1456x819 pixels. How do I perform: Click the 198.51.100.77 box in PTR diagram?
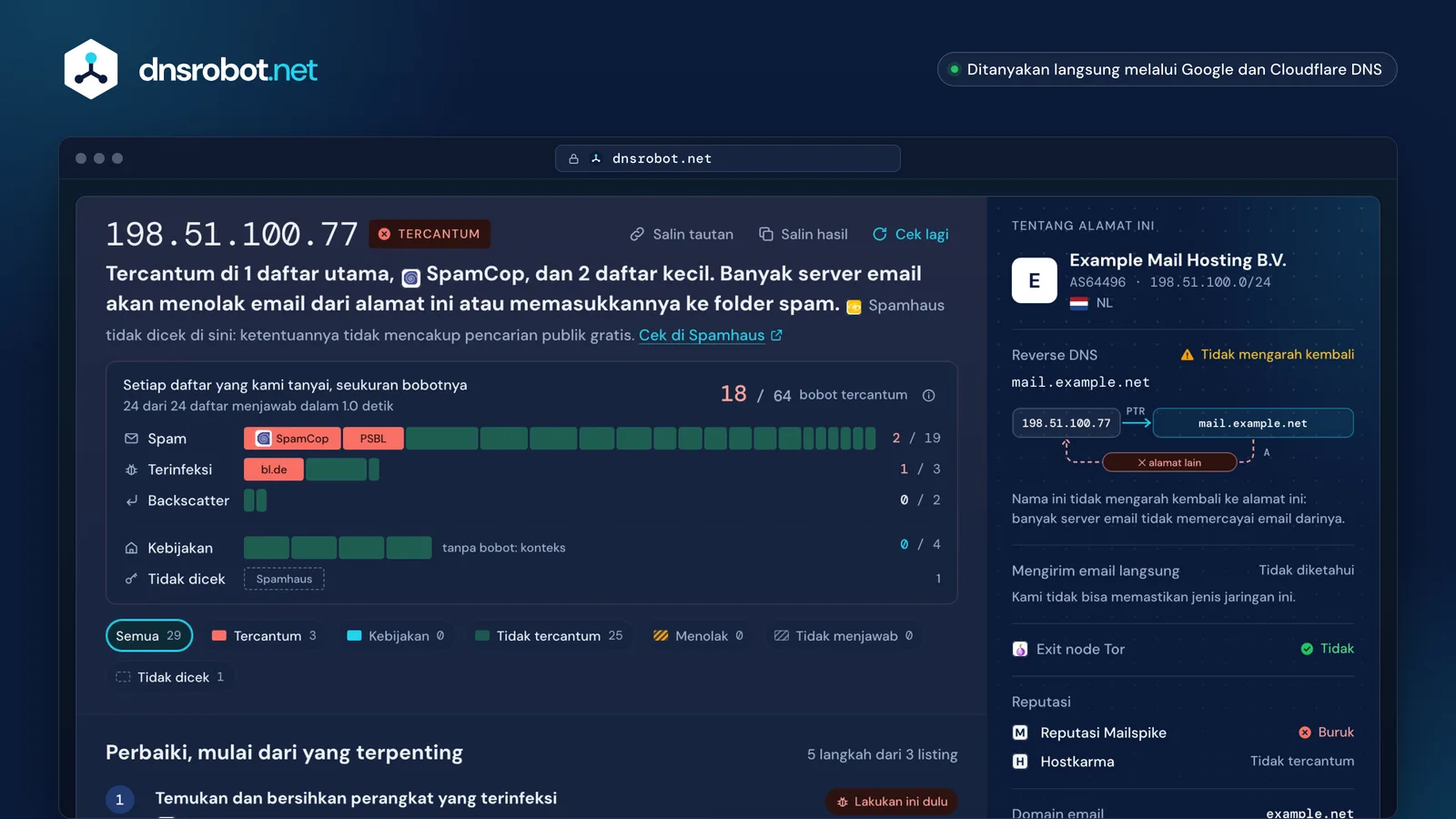point(1067,423)
